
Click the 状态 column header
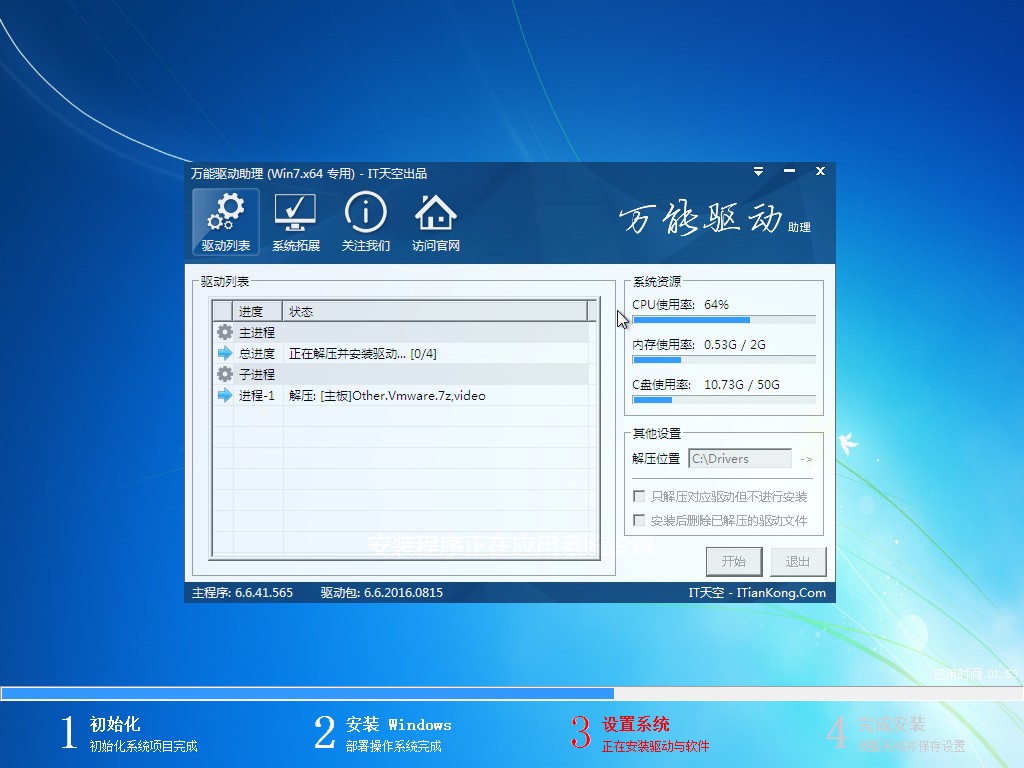(434, 312)
